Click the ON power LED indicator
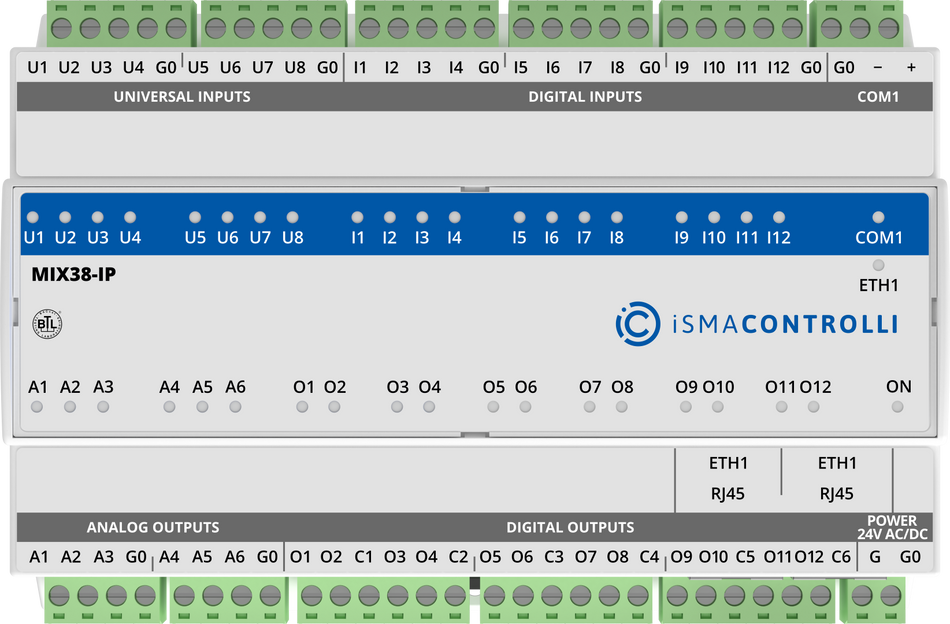The image size is (950, 624). pos(897,407)
